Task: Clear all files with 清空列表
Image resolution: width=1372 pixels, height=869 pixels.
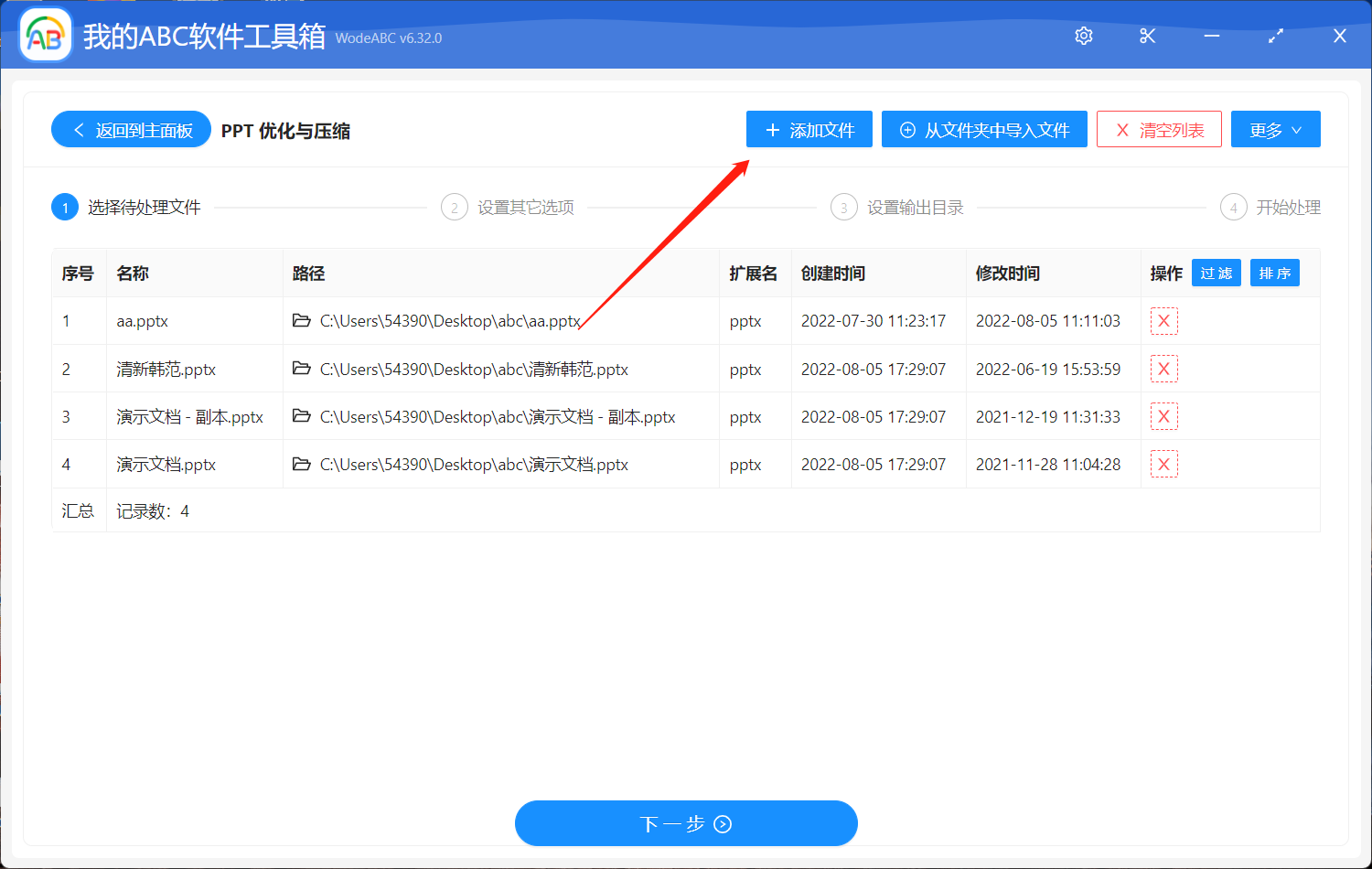Action: [x=1159, y=129]
